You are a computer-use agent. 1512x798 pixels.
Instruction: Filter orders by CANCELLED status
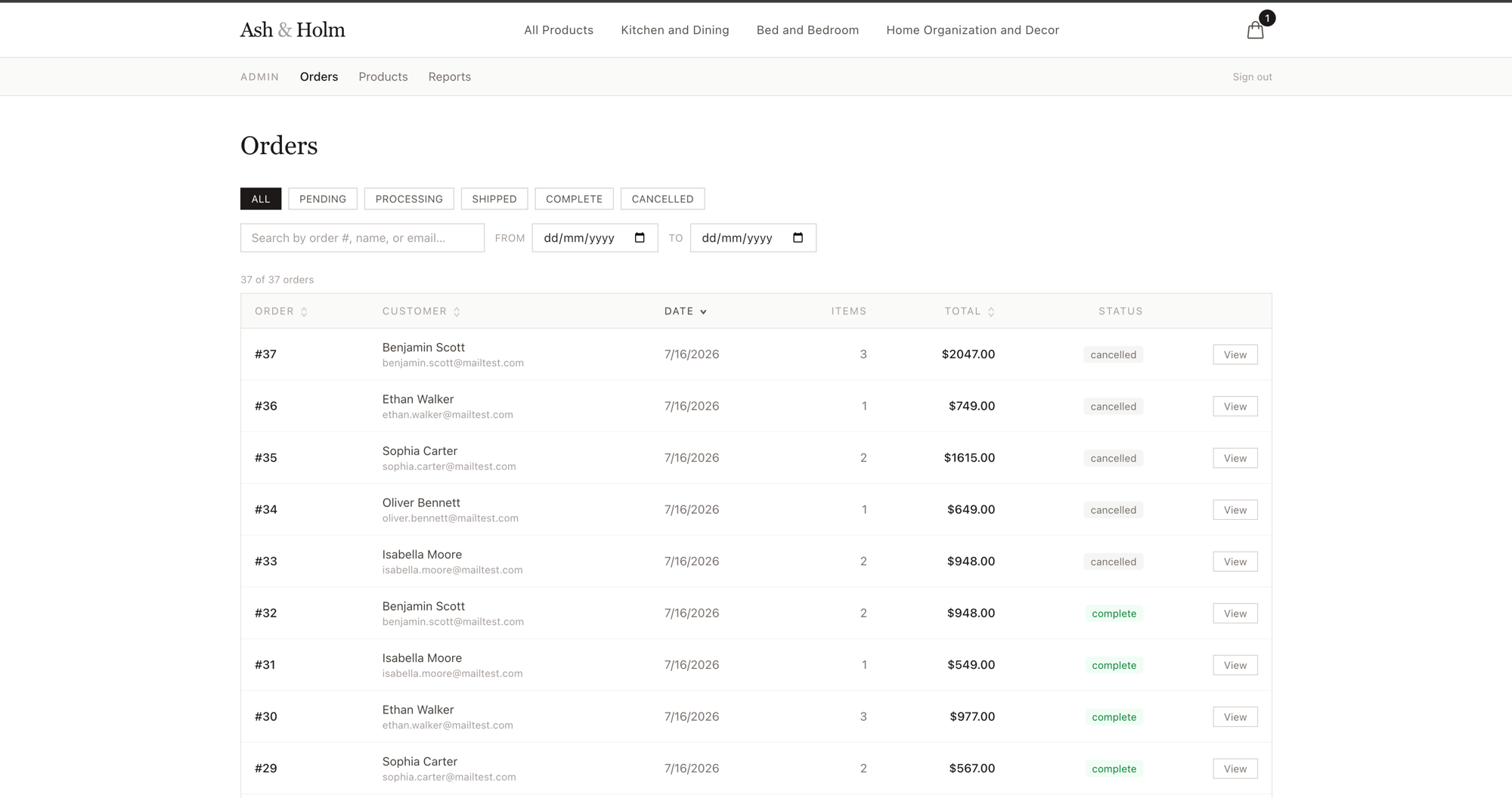click(662, 199)
